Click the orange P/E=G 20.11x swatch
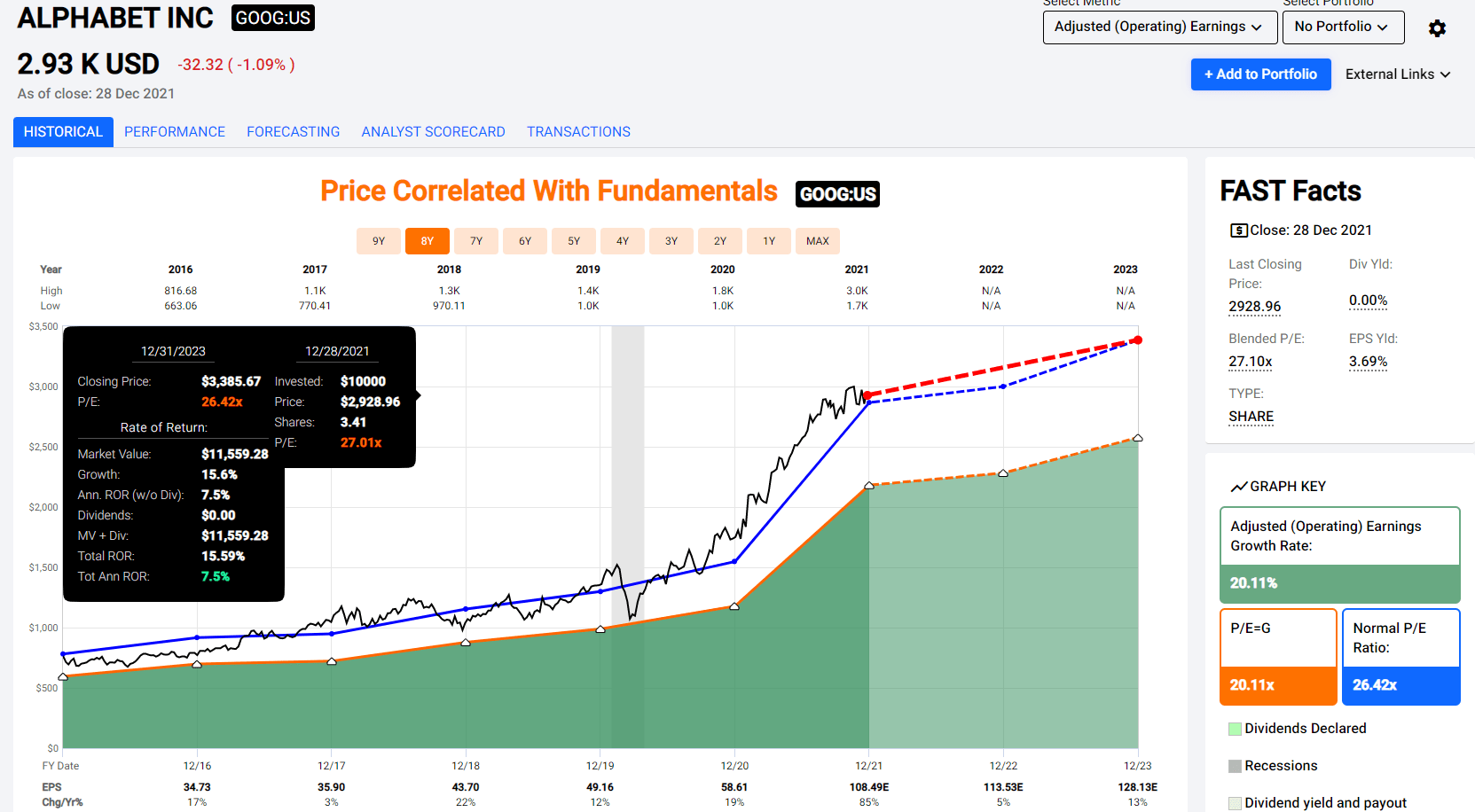The height and width of the screenshot is (812, 1475). (x=1278, y=685)
